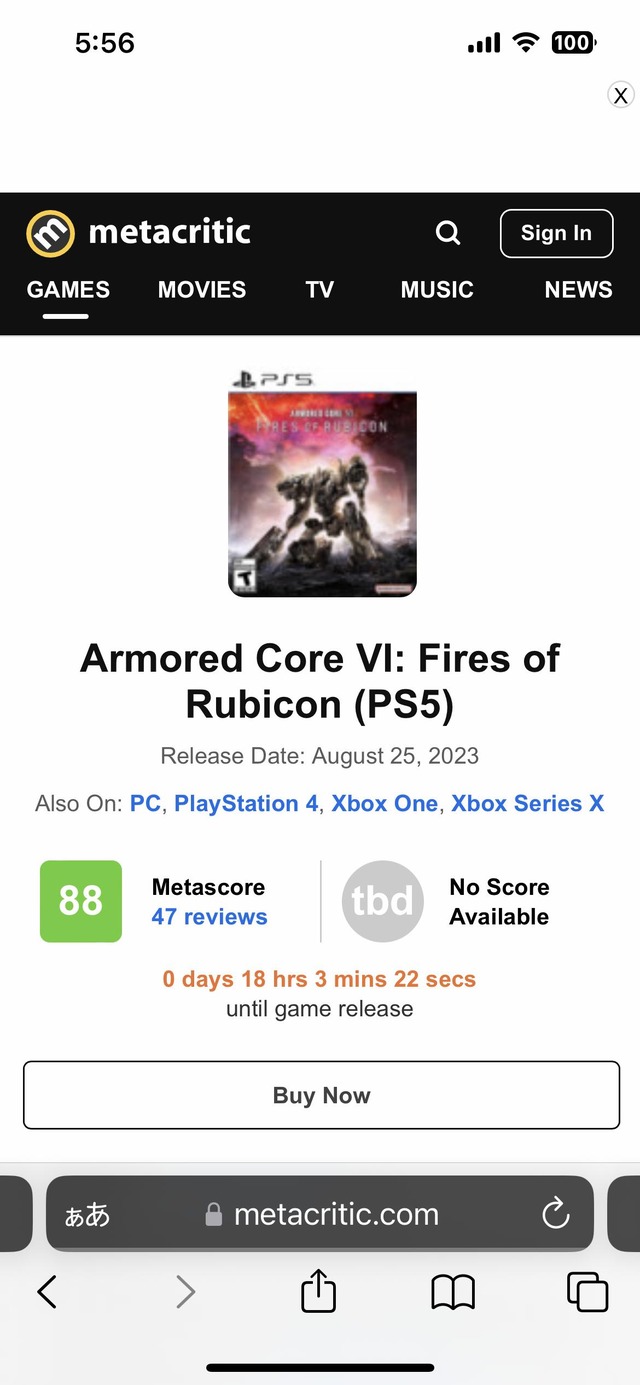Go to the News section

[x=578, y=290]
